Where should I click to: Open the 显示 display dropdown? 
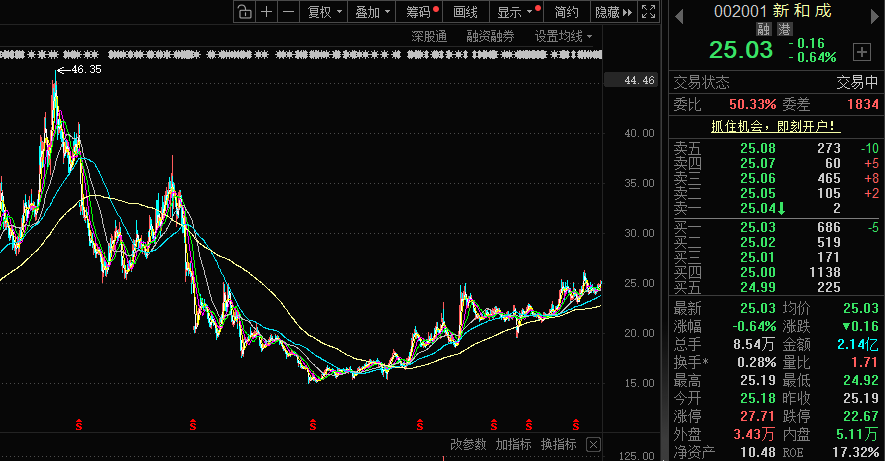tap(515, 12)
